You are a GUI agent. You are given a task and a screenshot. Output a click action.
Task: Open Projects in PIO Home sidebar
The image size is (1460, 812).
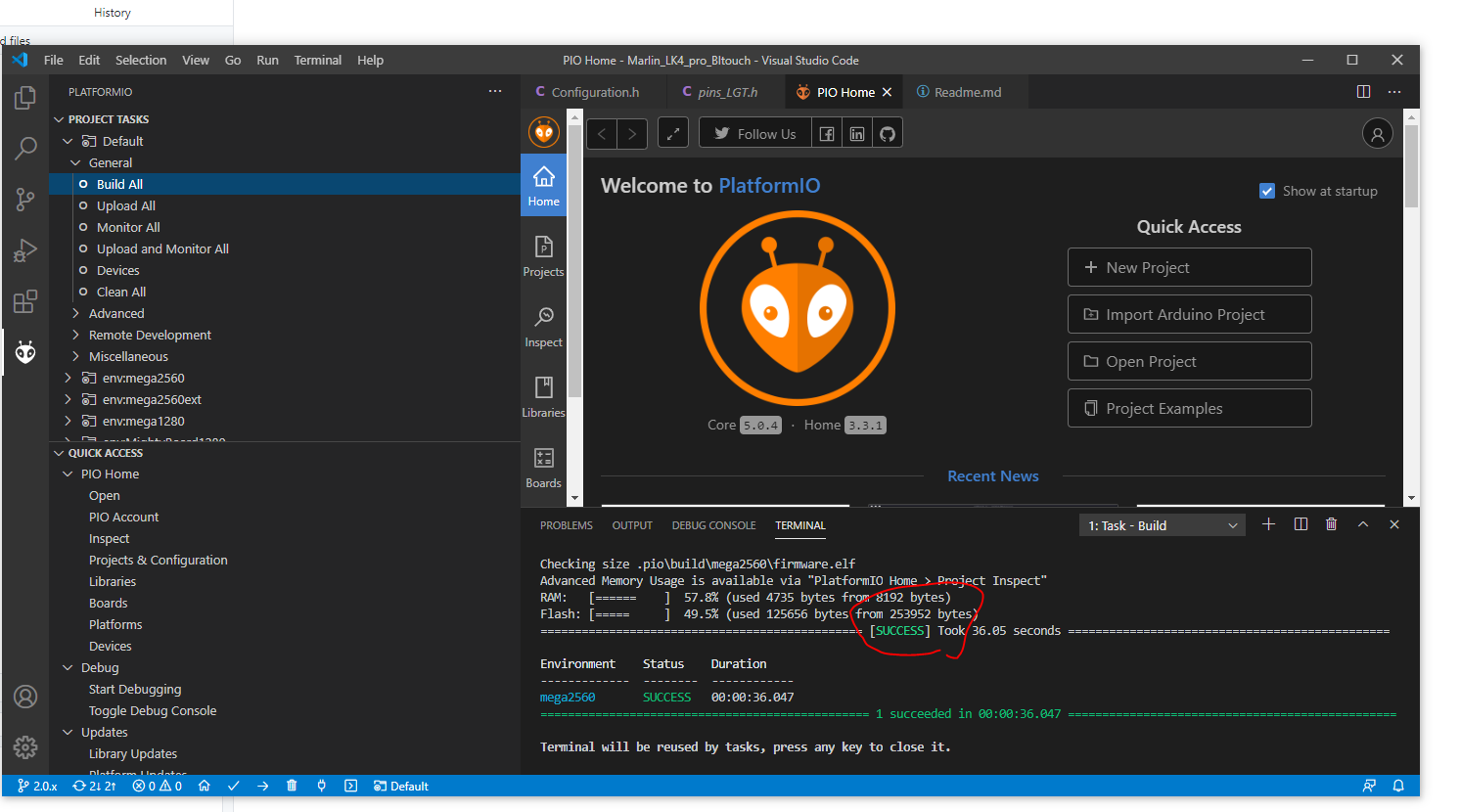[543, 256]
